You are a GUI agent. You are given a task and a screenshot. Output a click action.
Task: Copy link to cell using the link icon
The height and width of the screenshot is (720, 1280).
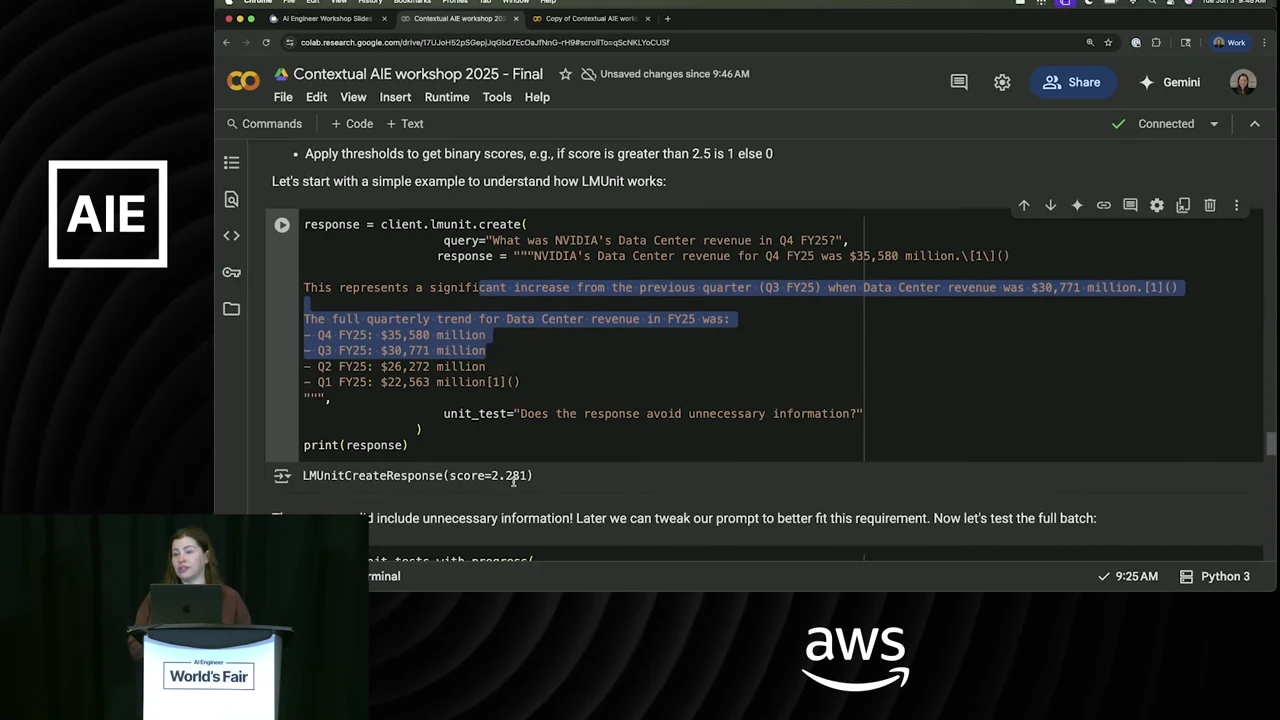click(1103, 205)
